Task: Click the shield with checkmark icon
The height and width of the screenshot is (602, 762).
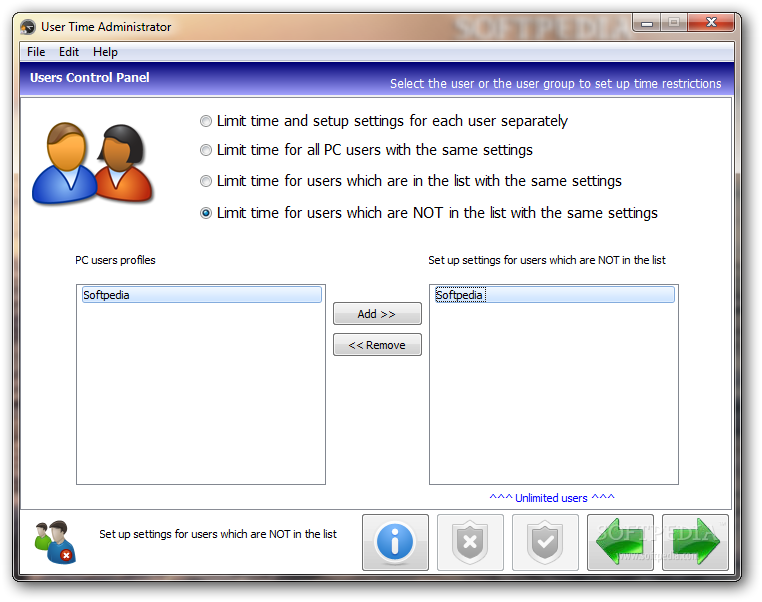Action: [545, 542]
